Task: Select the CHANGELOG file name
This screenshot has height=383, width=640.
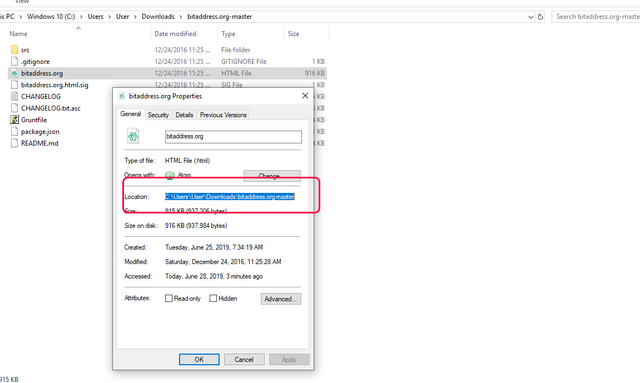Action: pos(41,97)
